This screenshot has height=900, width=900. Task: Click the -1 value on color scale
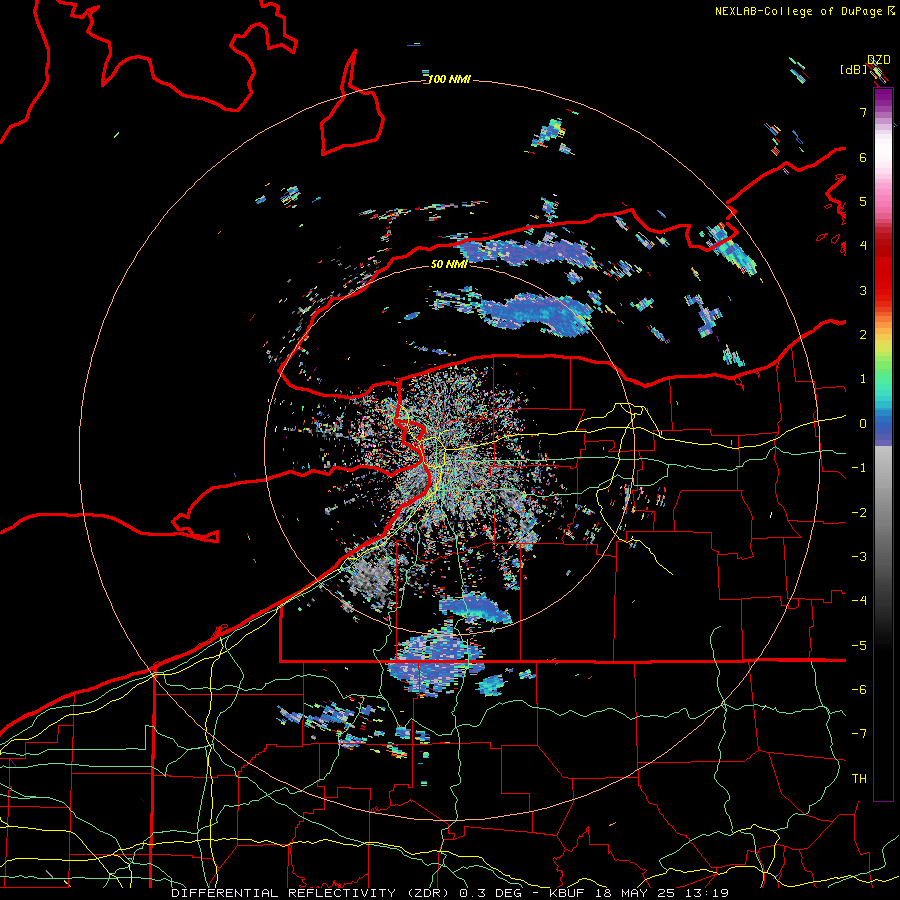click(859, 468)
